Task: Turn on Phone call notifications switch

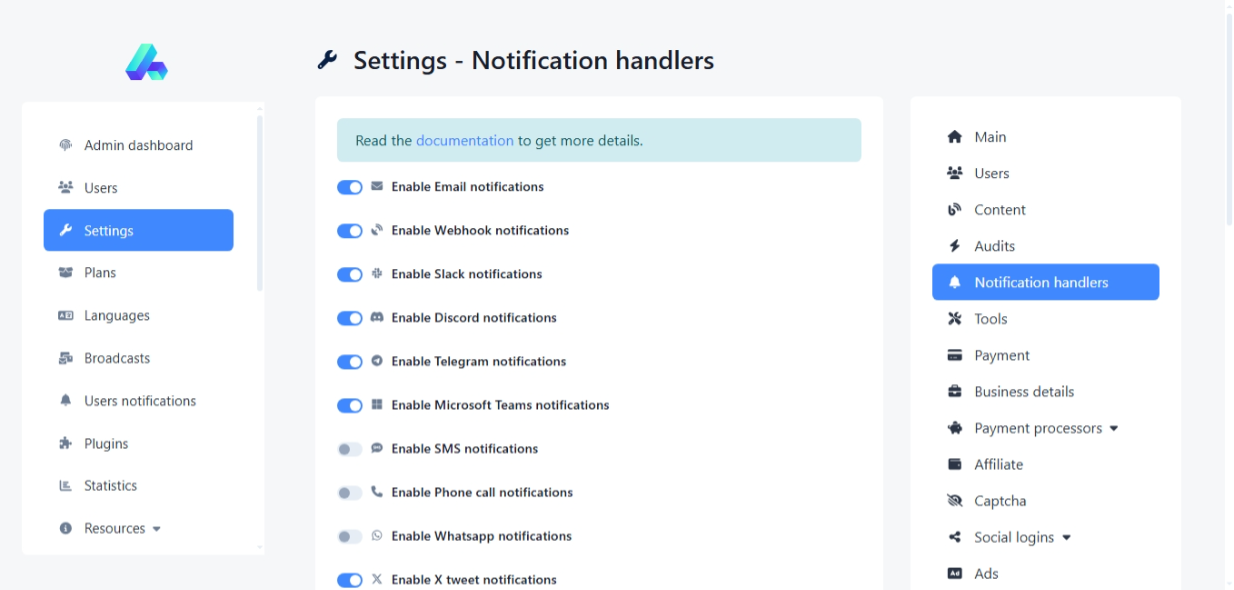Action: (349, 493)
